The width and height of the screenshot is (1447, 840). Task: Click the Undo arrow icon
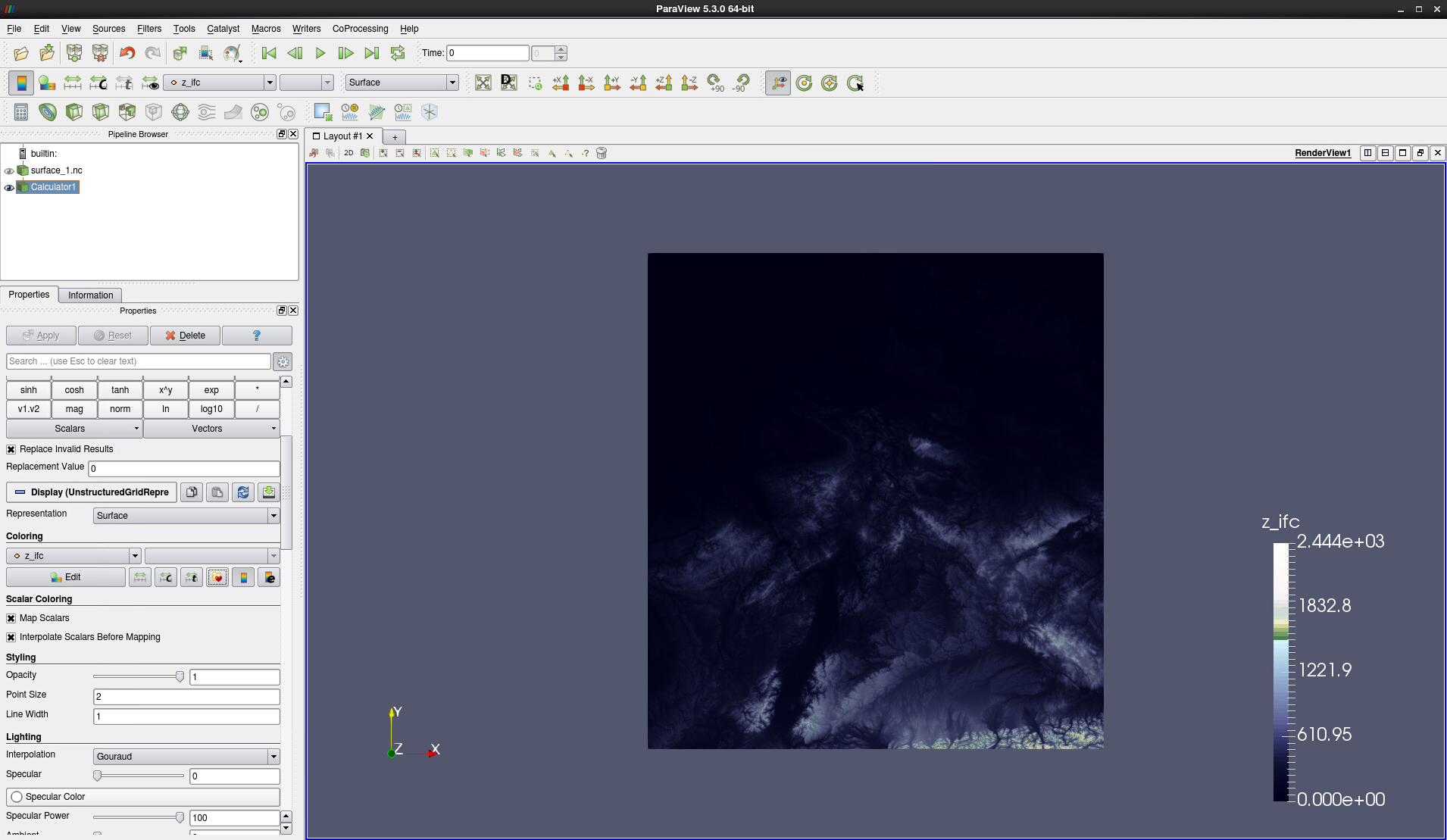point(127,53)
